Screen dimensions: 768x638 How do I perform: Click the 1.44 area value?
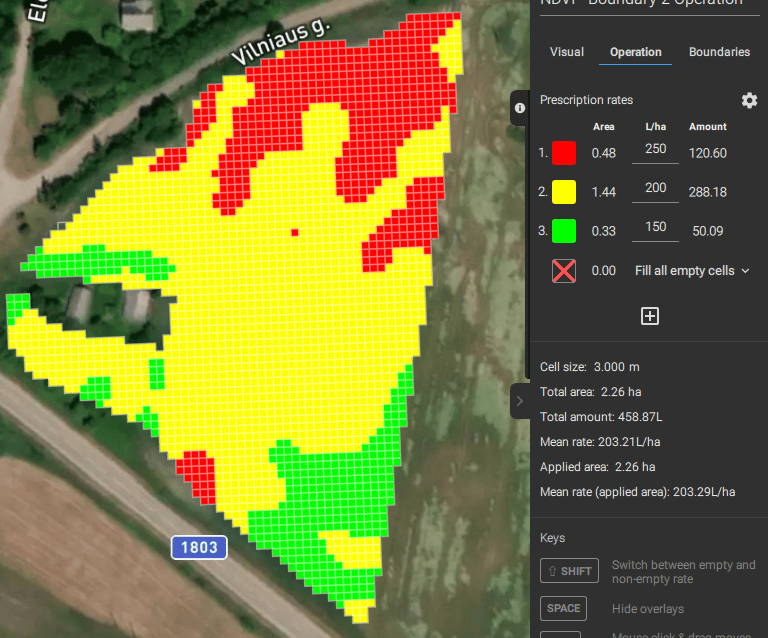coord(603,192)
